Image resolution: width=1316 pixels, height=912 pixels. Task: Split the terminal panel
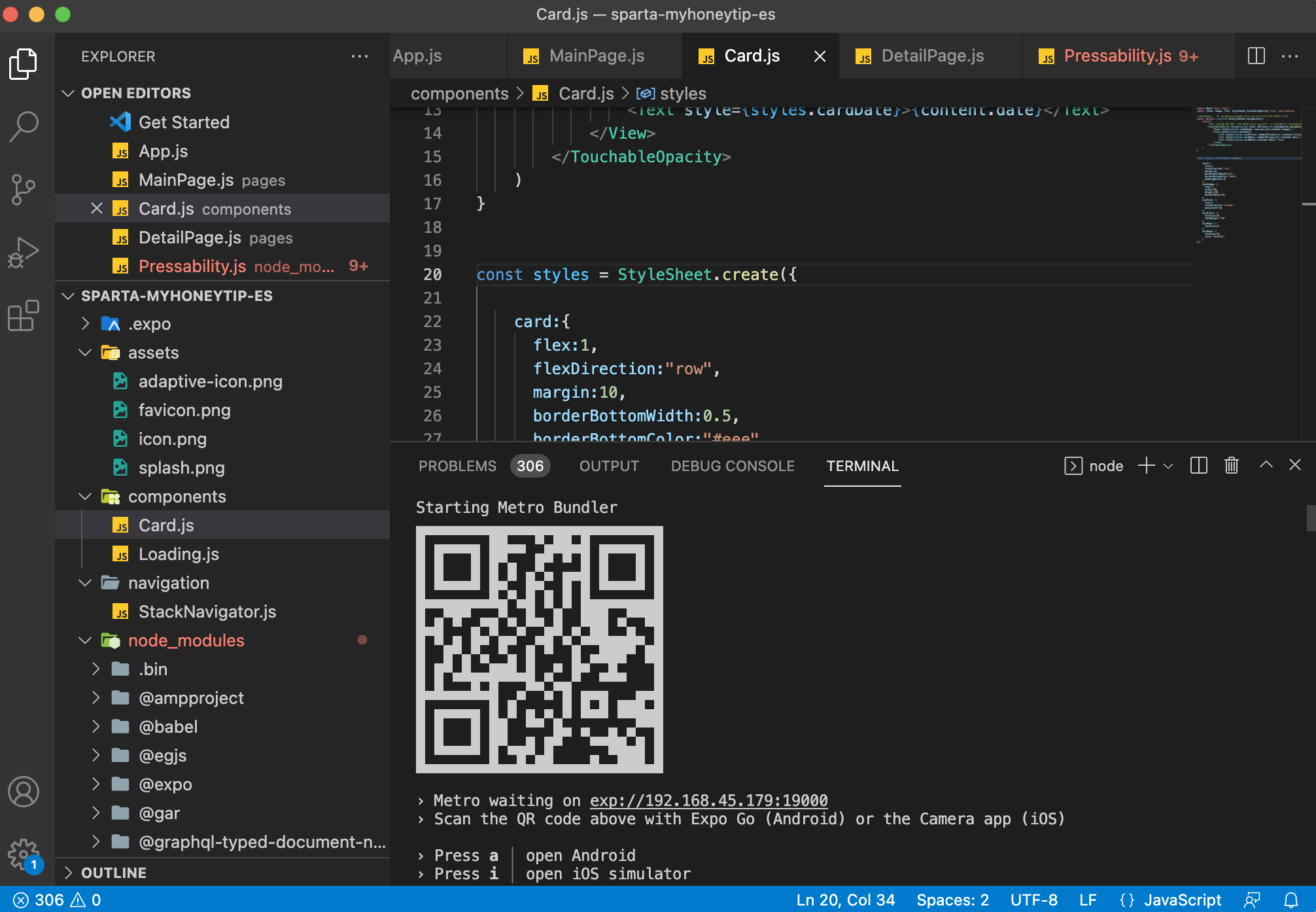pyautogui.click(x=1199, y=465)
